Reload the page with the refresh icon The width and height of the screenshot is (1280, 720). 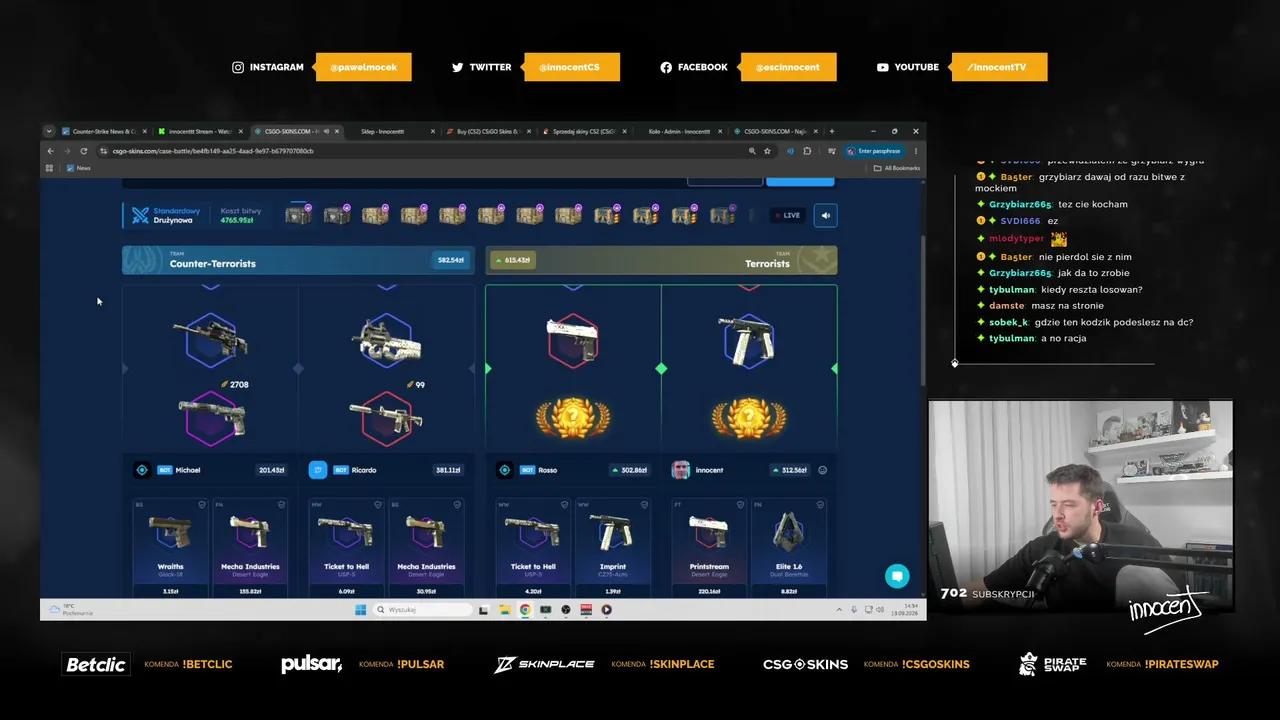coord(84,151)
